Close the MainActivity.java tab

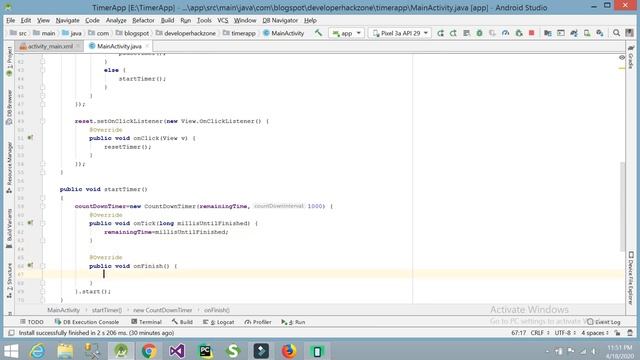(147, 46)
